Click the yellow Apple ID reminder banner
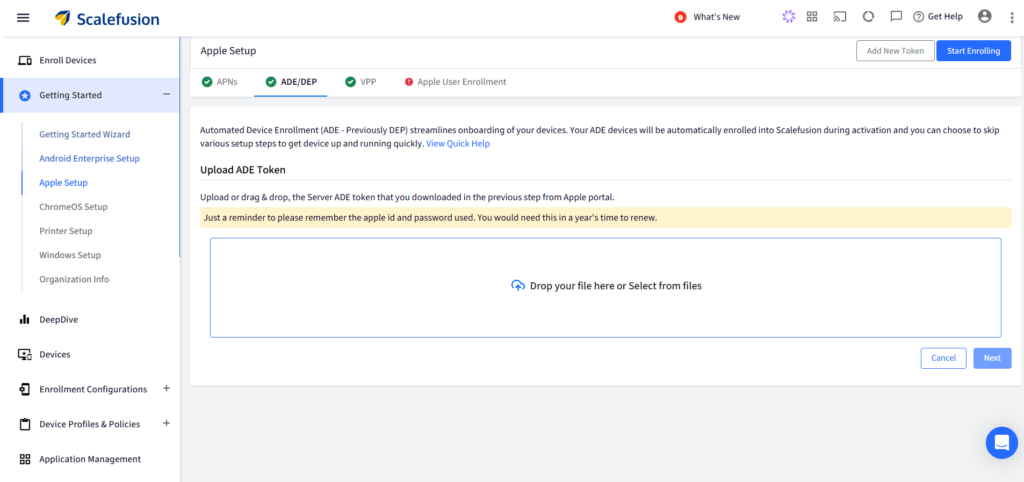The width and height of the screenshot is (1024, 482). [605, 217]
